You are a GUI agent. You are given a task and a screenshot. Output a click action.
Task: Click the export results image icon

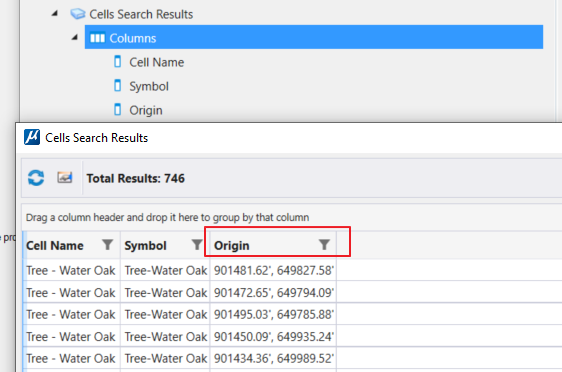click(x=65, y=177)
